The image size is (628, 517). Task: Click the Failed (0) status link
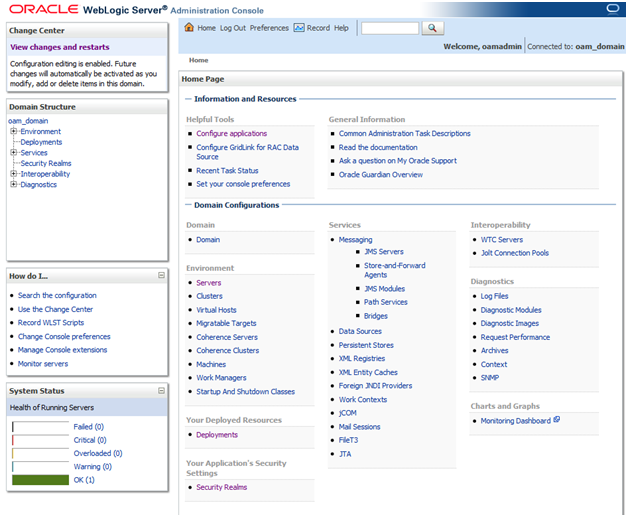pos(89,427)
